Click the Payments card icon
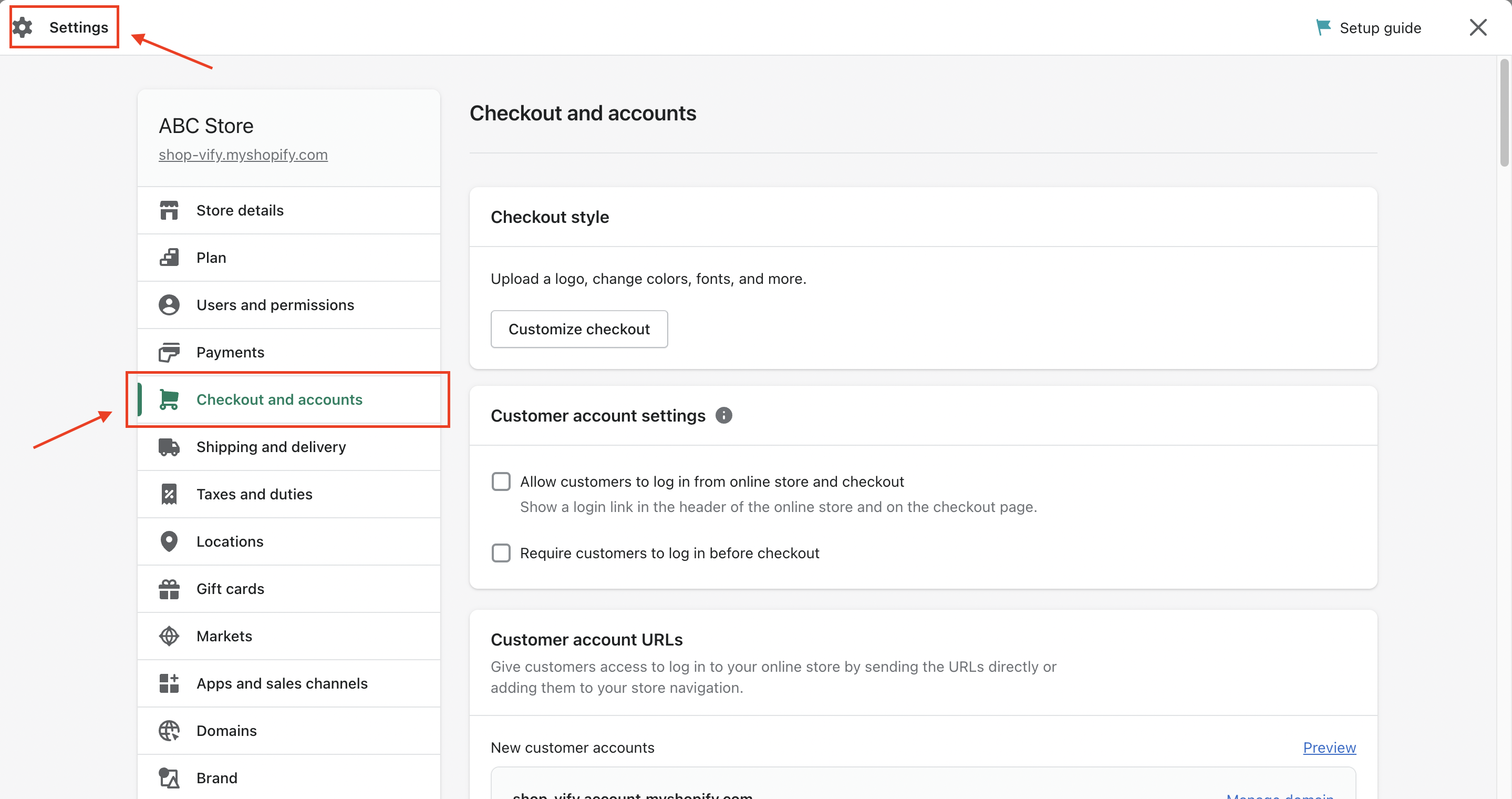The image size is (1512, 799). pos(169,352)
